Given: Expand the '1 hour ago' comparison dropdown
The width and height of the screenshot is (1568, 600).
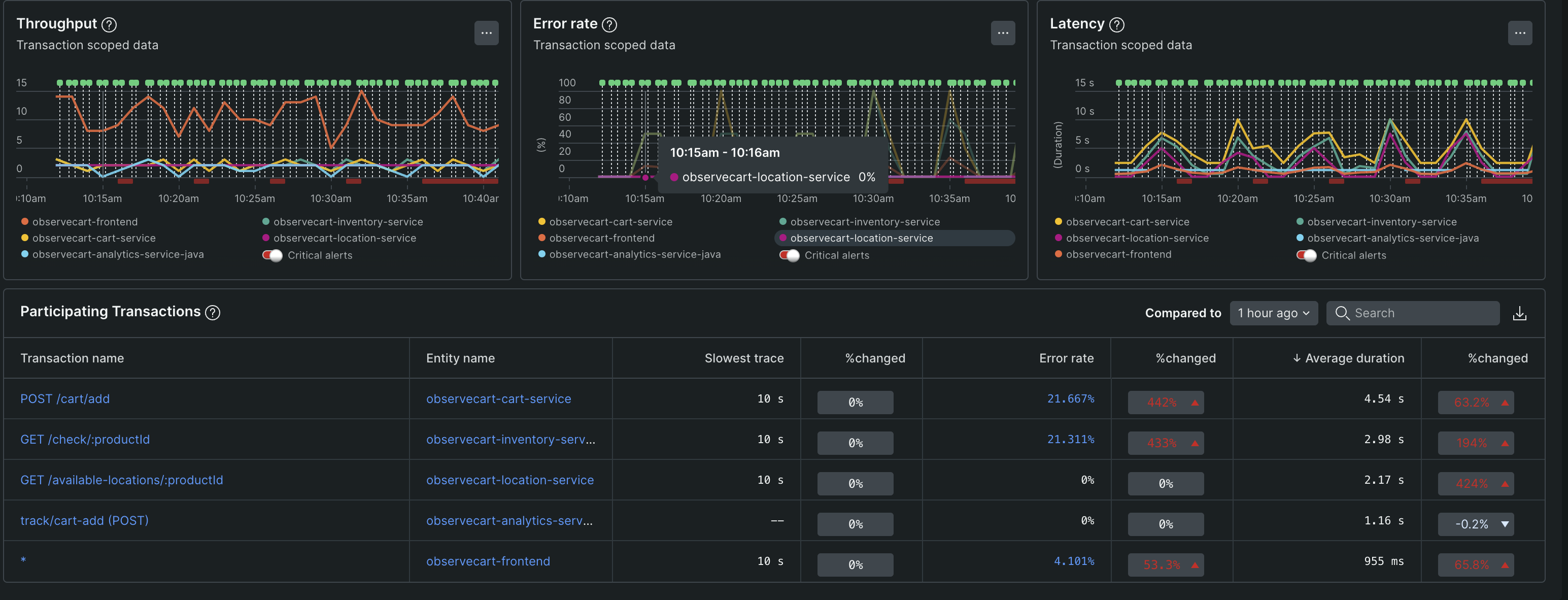Looking at the screenshot, I should click(x=1273, y=313).
